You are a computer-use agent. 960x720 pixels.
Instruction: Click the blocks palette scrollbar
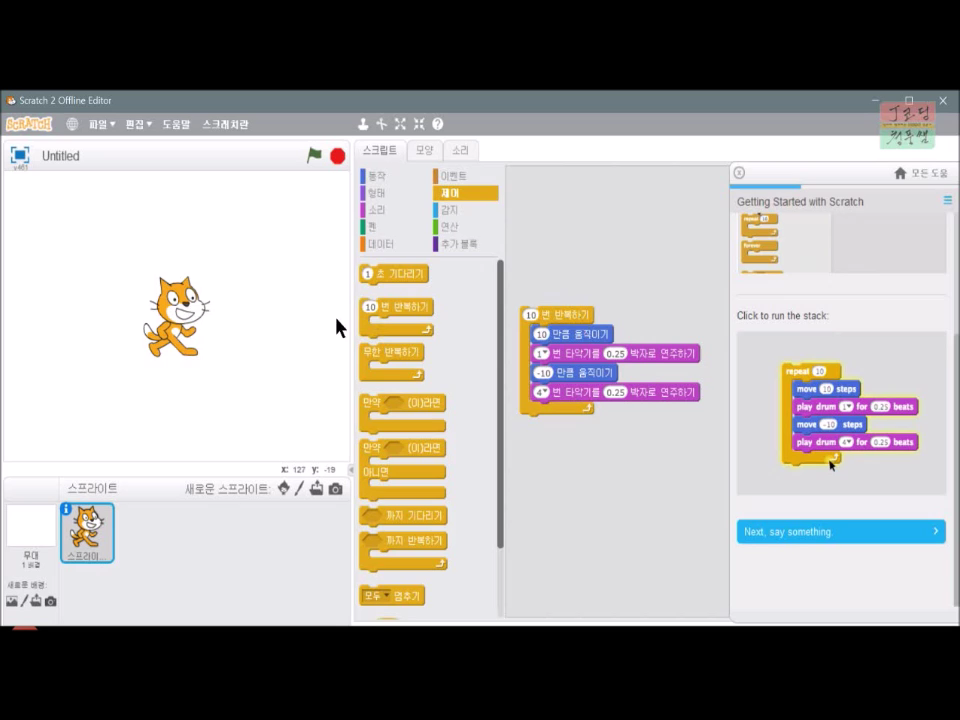coord(500,404)
